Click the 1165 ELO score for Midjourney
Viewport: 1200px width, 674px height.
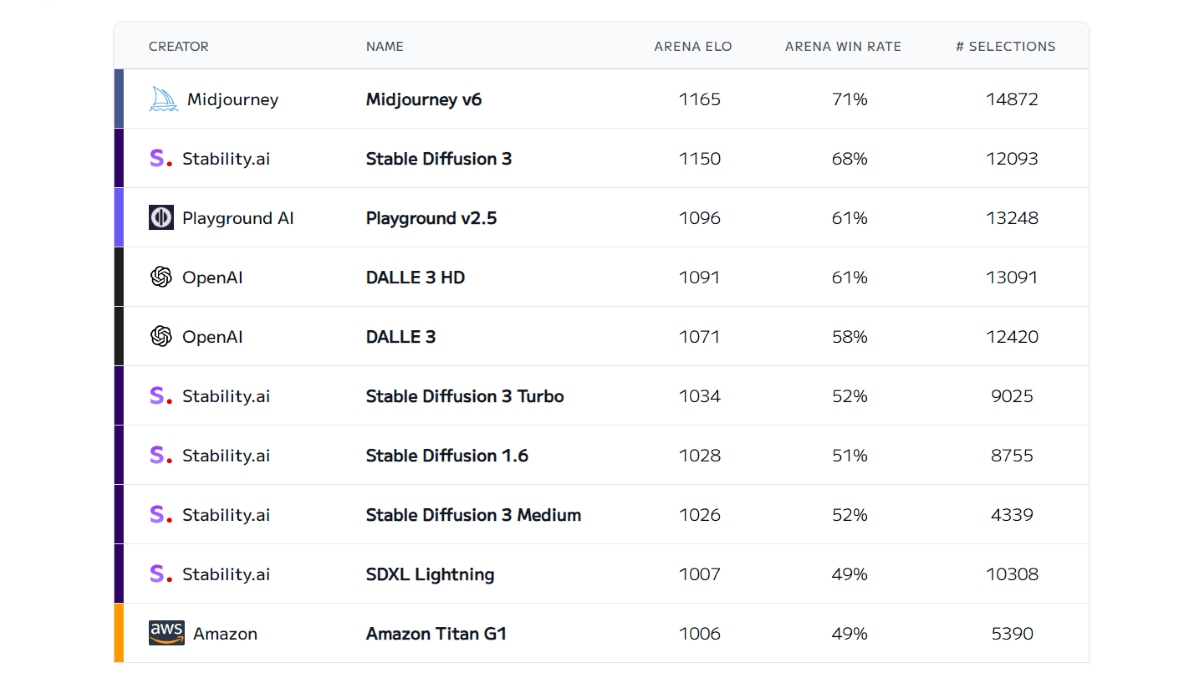click(700, 99)
